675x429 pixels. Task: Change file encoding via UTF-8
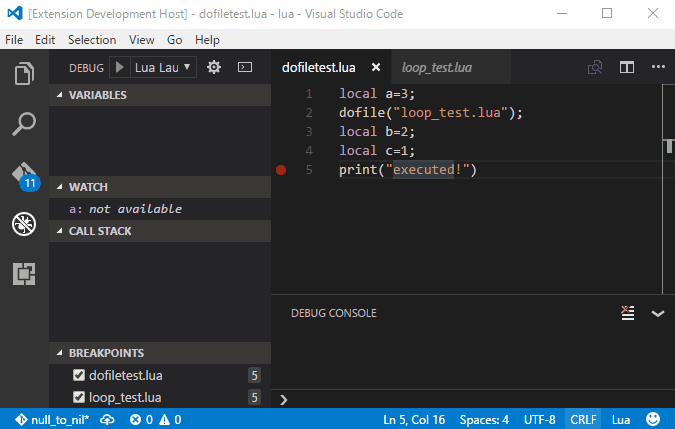(539, 420)
